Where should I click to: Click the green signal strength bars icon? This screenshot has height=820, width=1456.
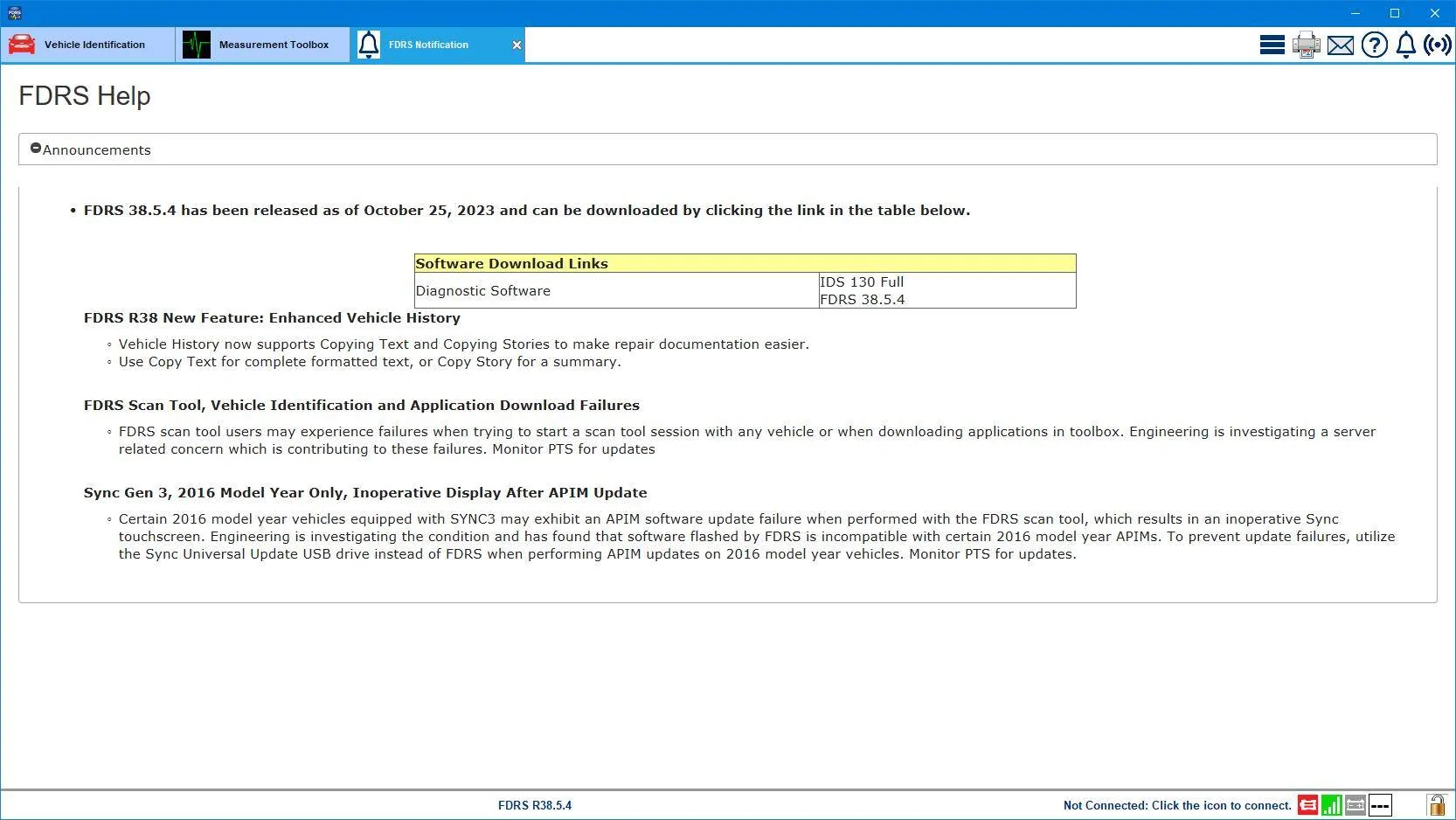point(1331,805)
